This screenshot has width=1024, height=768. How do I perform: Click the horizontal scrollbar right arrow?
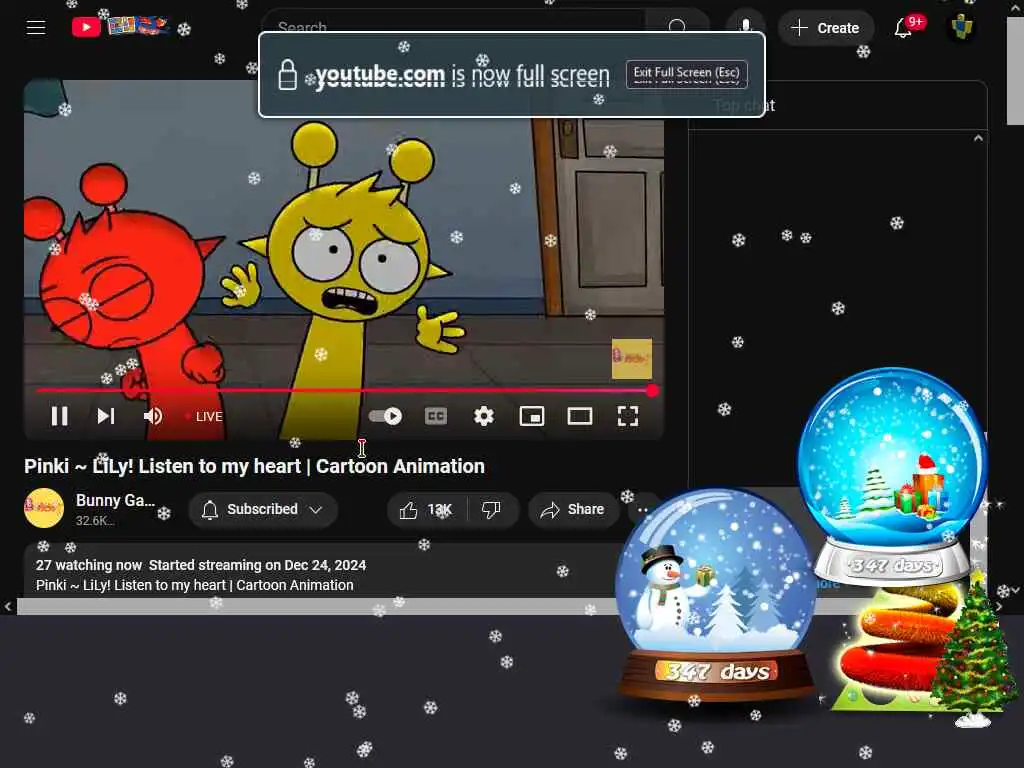(x=999, y=607)
